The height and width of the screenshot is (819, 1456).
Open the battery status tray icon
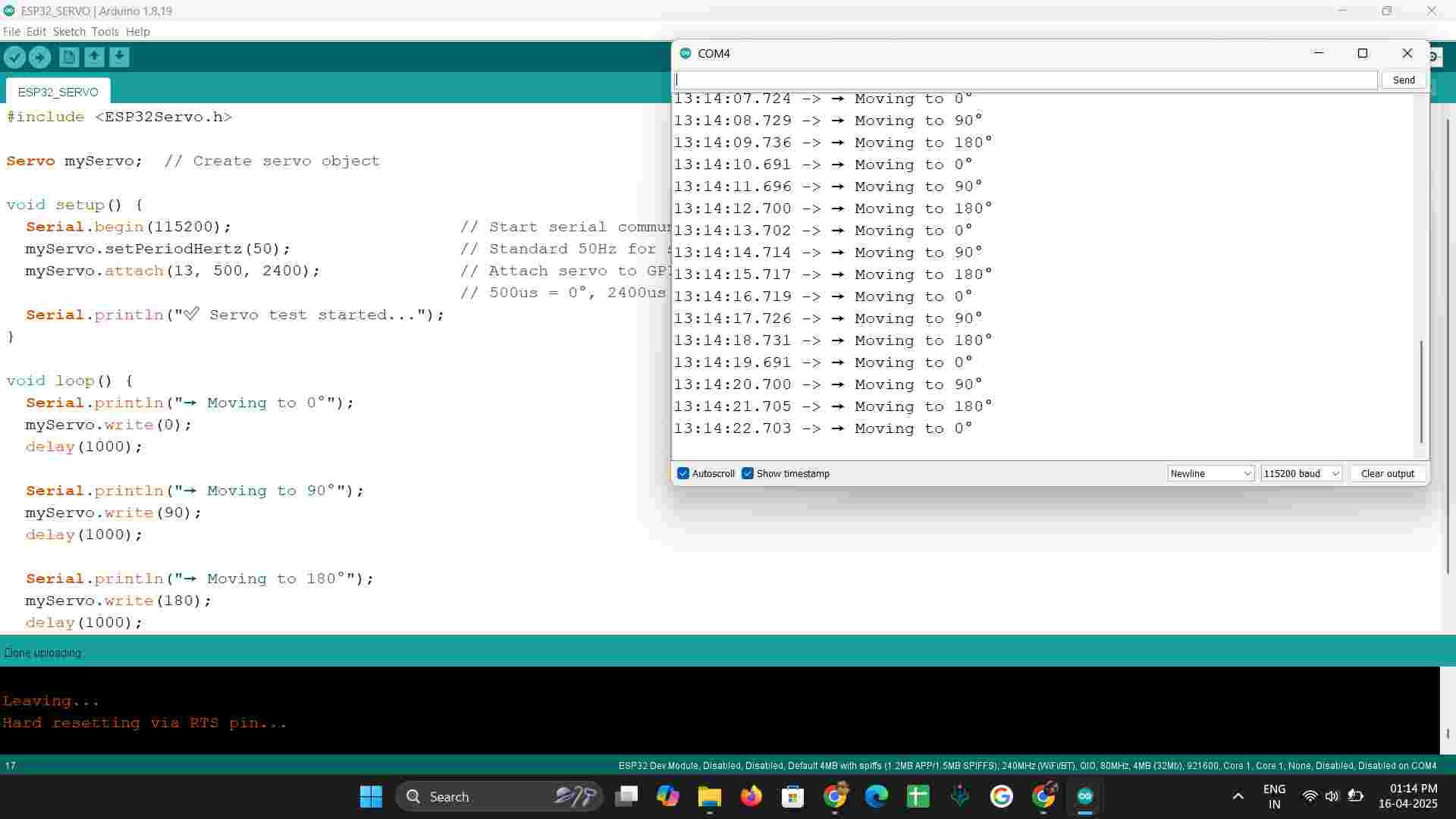(x=1355, y=796)
